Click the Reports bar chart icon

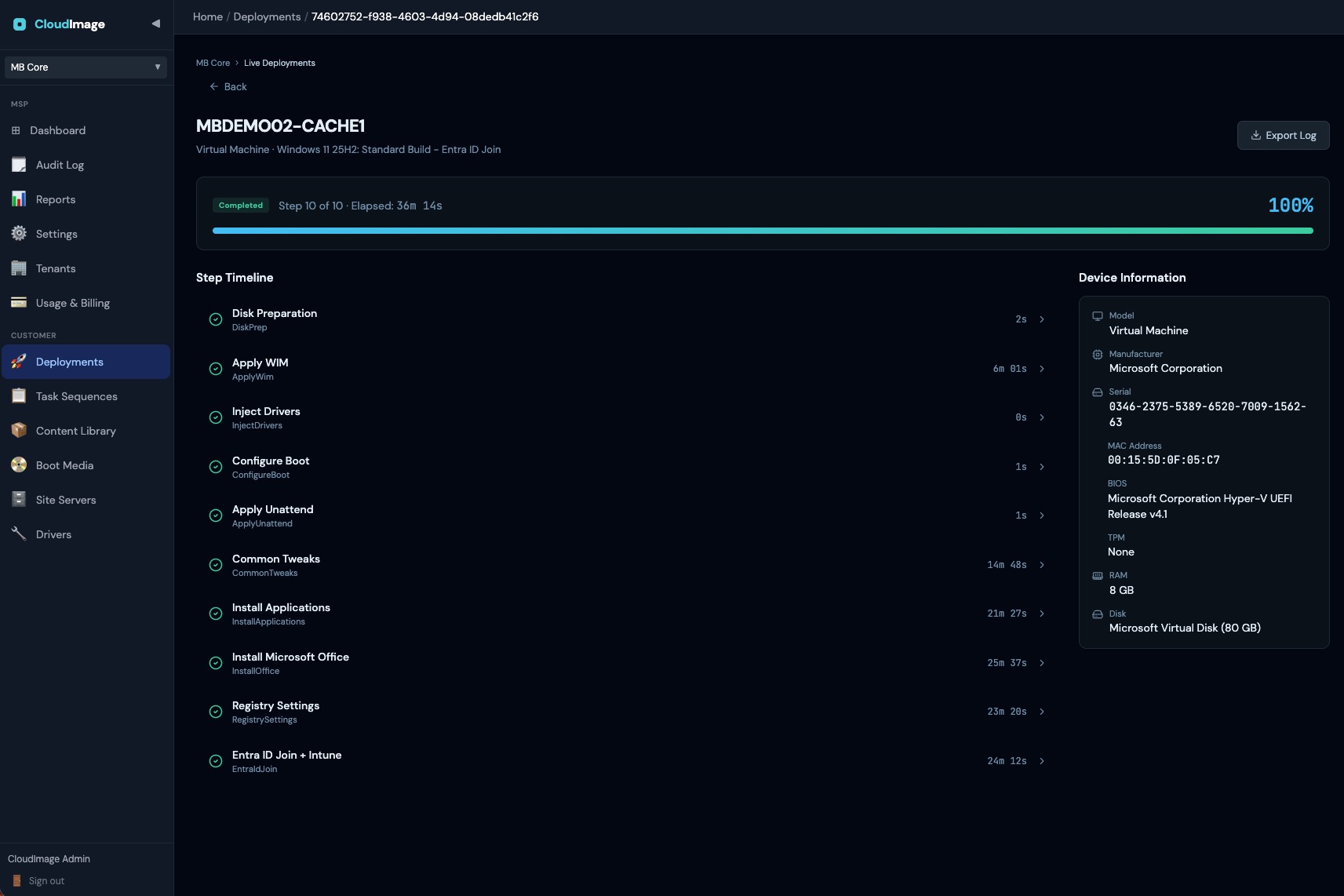pos(19,199)
